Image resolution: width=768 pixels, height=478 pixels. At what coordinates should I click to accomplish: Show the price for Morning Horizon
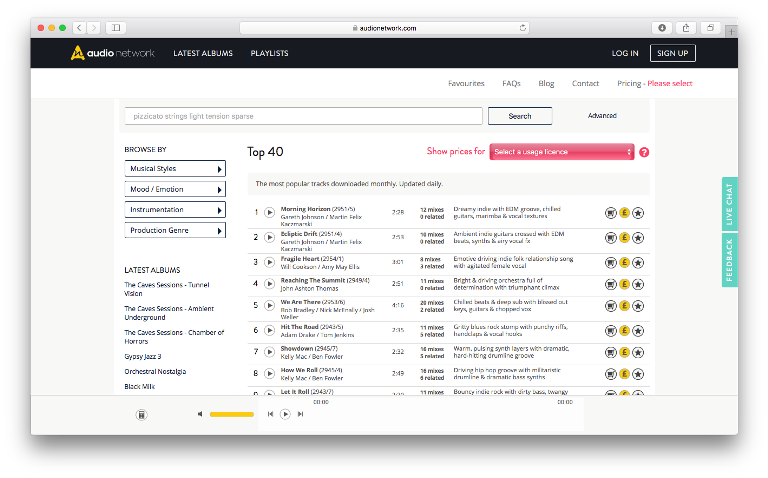pyautogui.click(x=624, y=213)
